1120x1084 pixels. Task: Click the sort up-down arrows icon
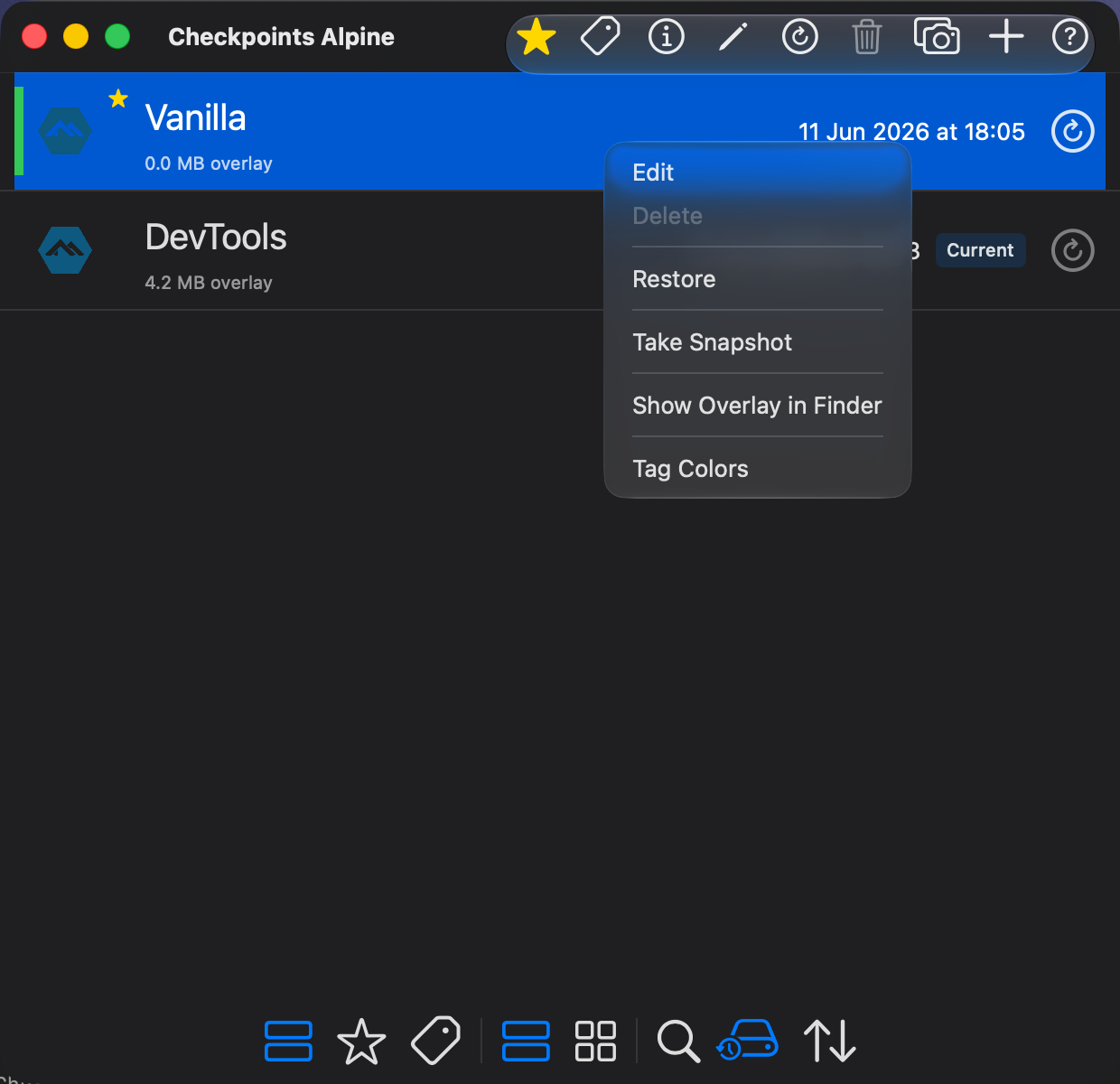coord(830,1041)
